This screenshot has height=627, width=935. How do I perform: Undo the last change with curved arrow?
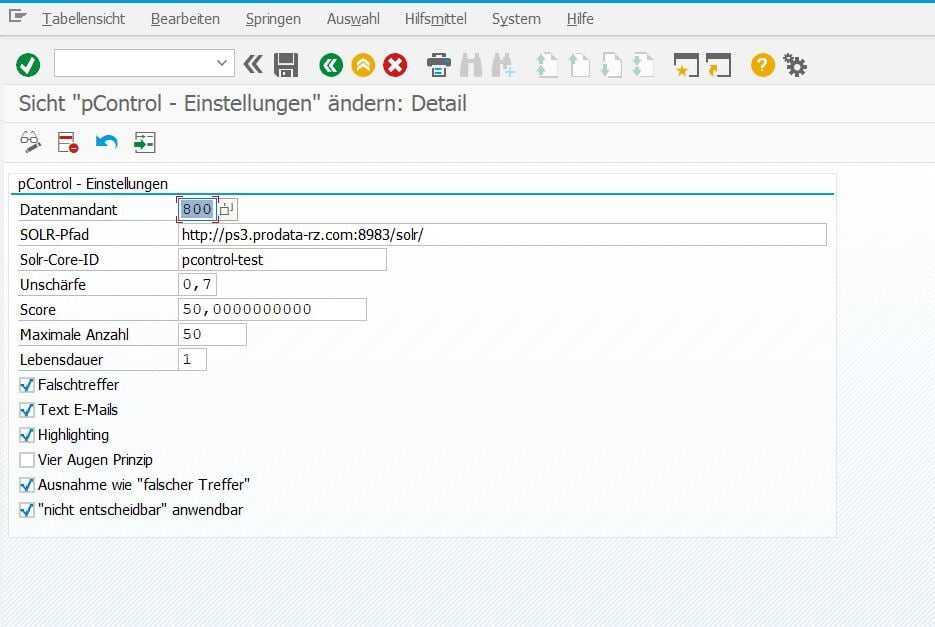104,141
